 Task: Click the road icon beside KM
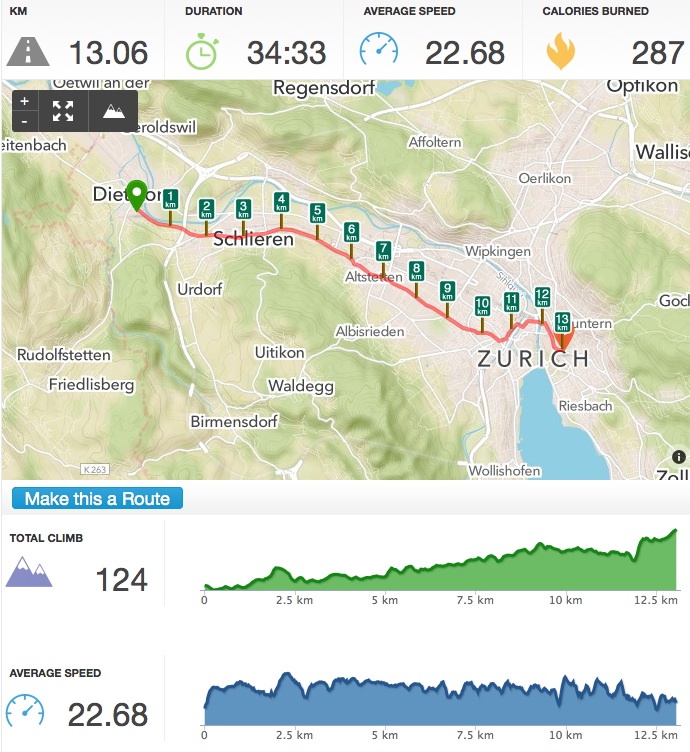pyautogui.click(x=28, y=52)
